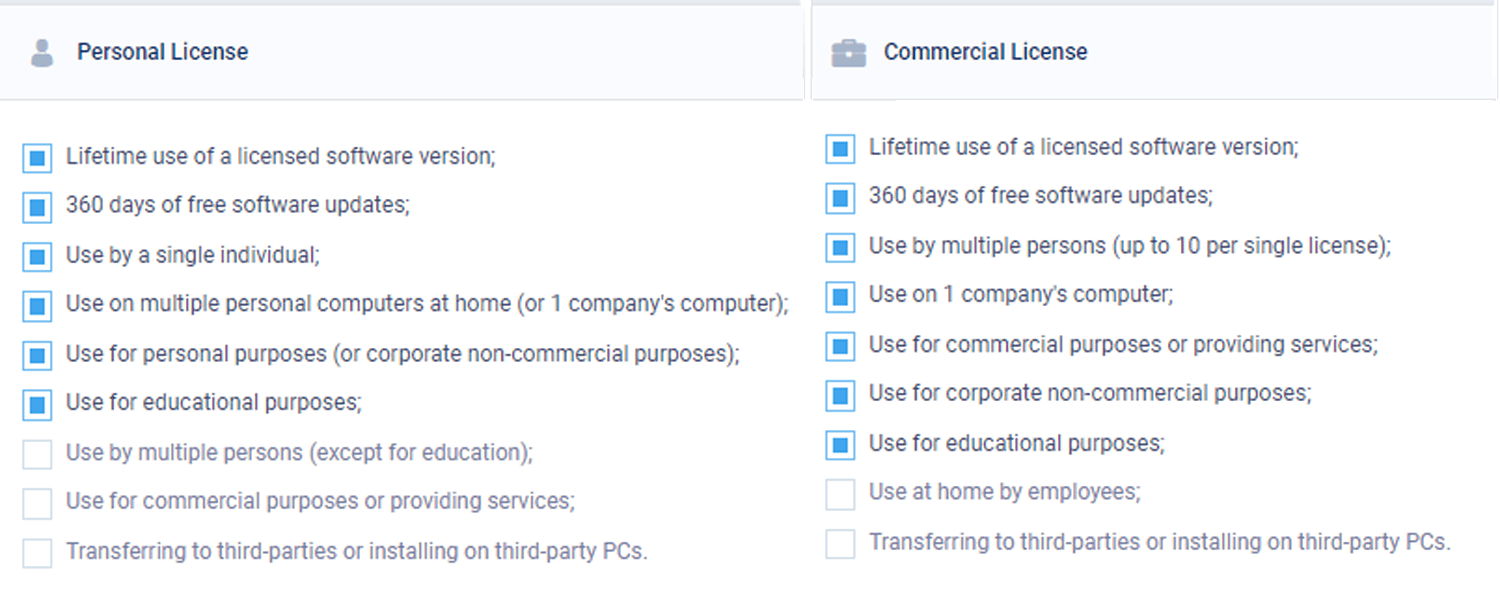Click the Commercial License briefcase icon
Screen dimensions: 1500x600
(848, 53)
